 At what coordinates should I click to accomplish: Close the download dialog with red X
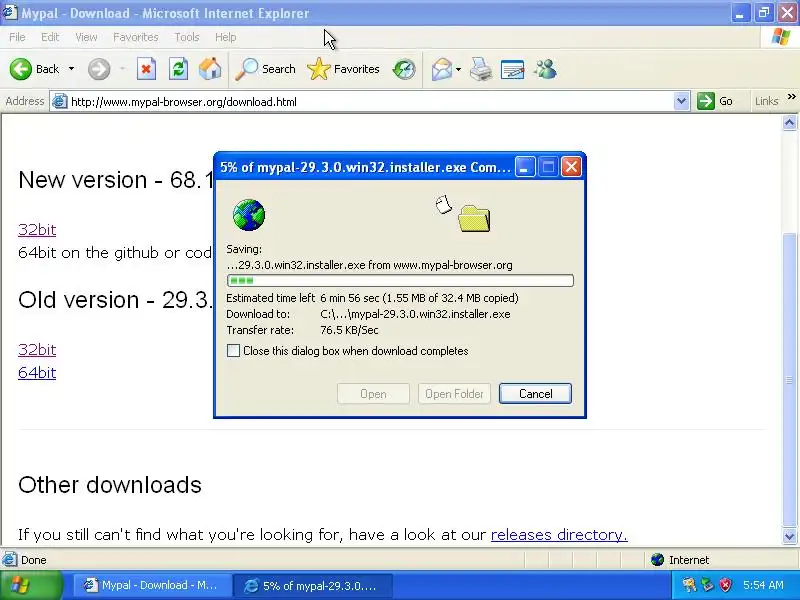571,167
